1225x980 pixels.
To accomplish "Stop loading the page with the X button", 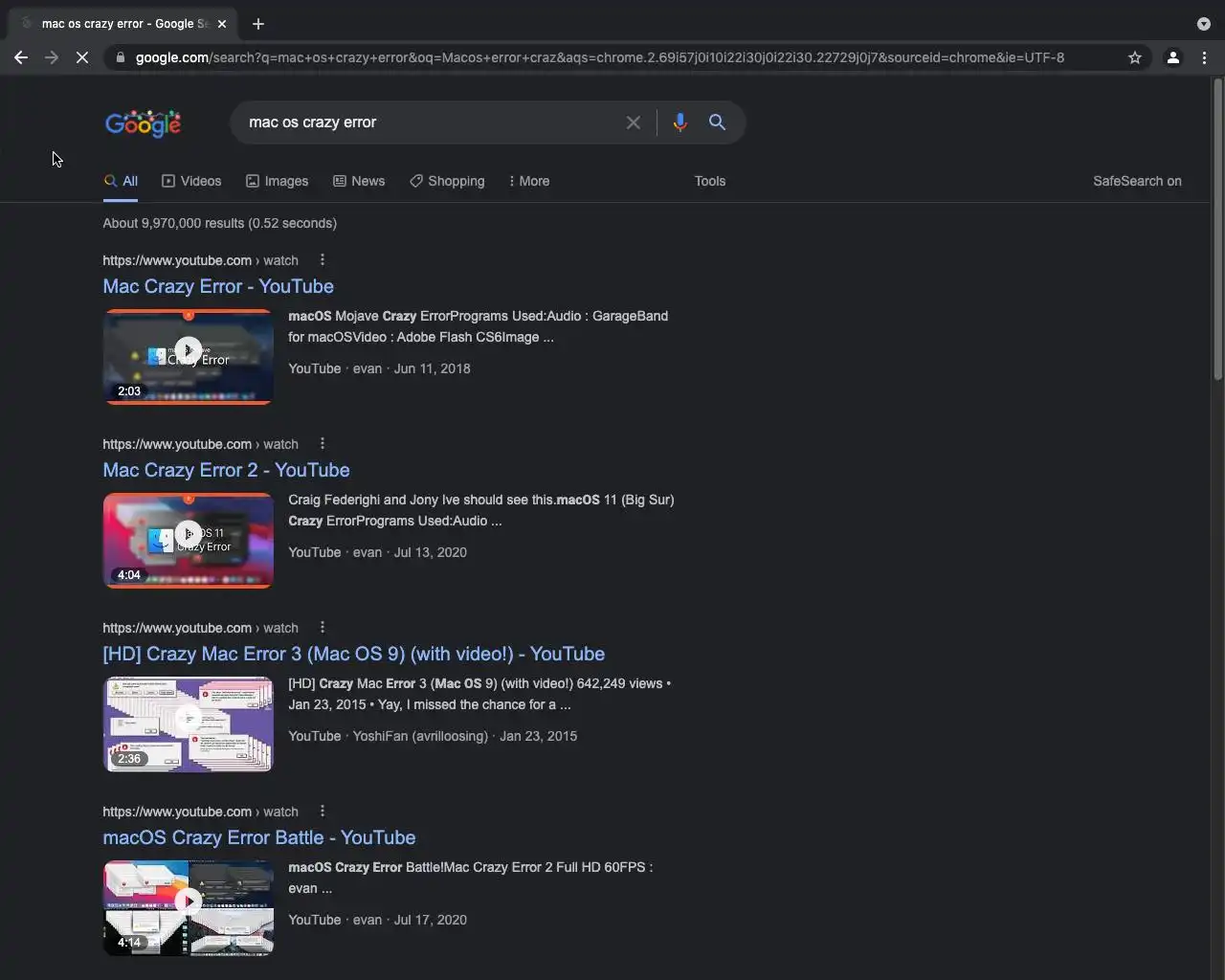I will 82,57.
